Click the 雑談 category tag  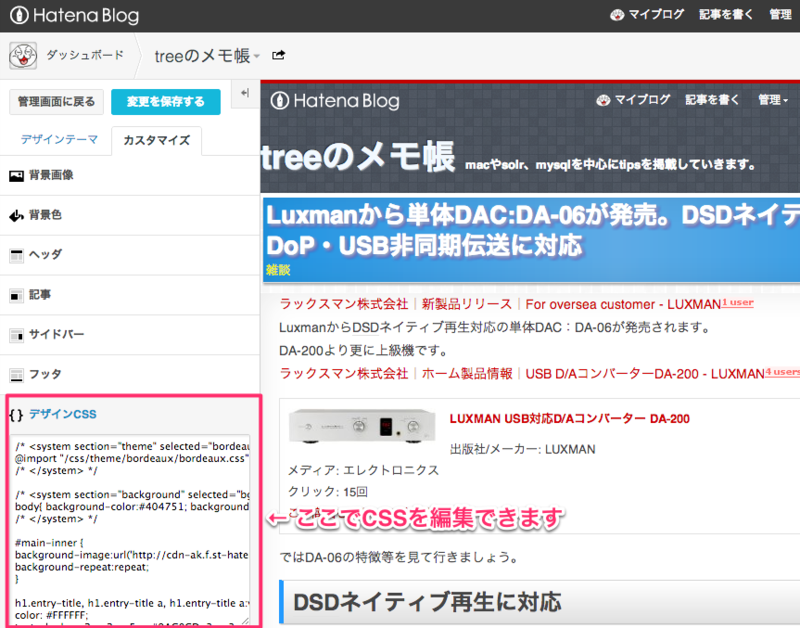(278, 270)
